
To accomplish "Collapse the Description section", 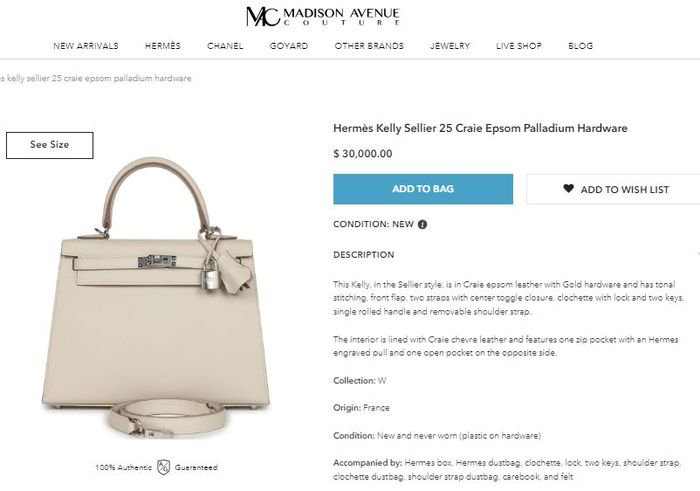I will point(364,255).
